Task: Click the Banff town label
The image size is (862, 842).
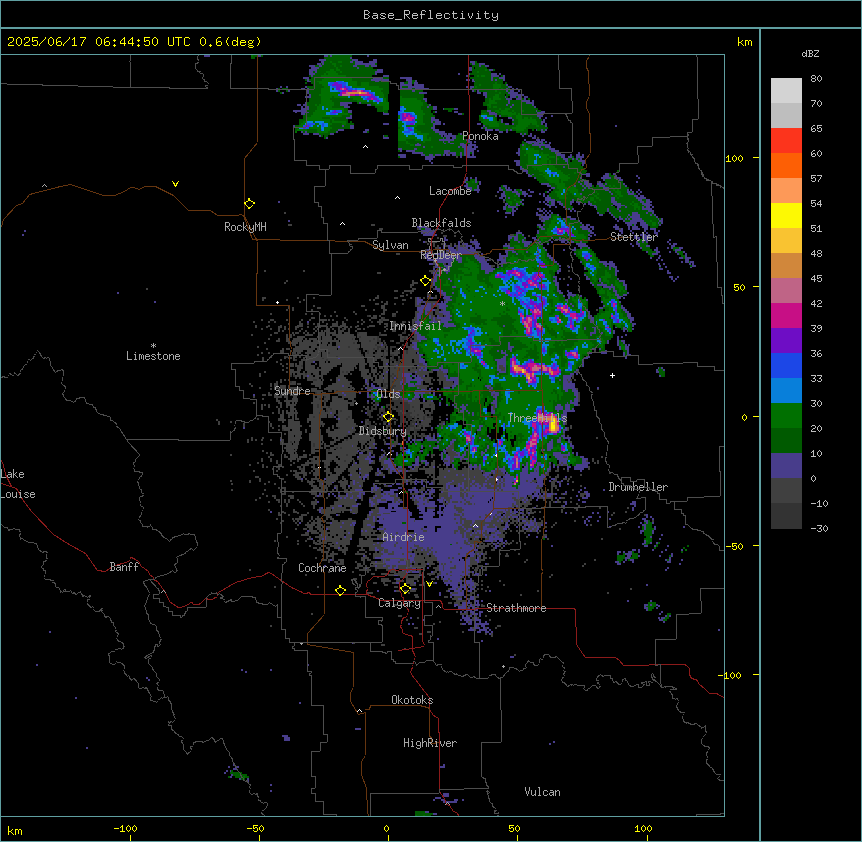Action: [x=124, y=567]
